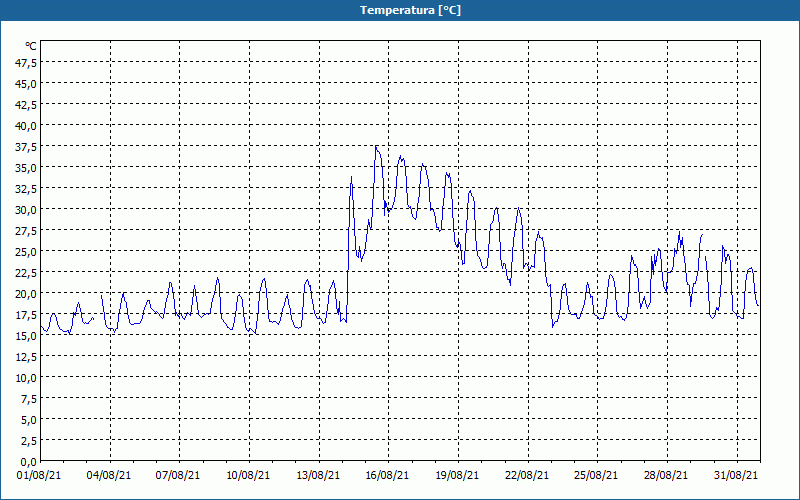Select the 07/08/21 date label
The height and width of the screenshot is (500, 800).
[x=178, y=476]
